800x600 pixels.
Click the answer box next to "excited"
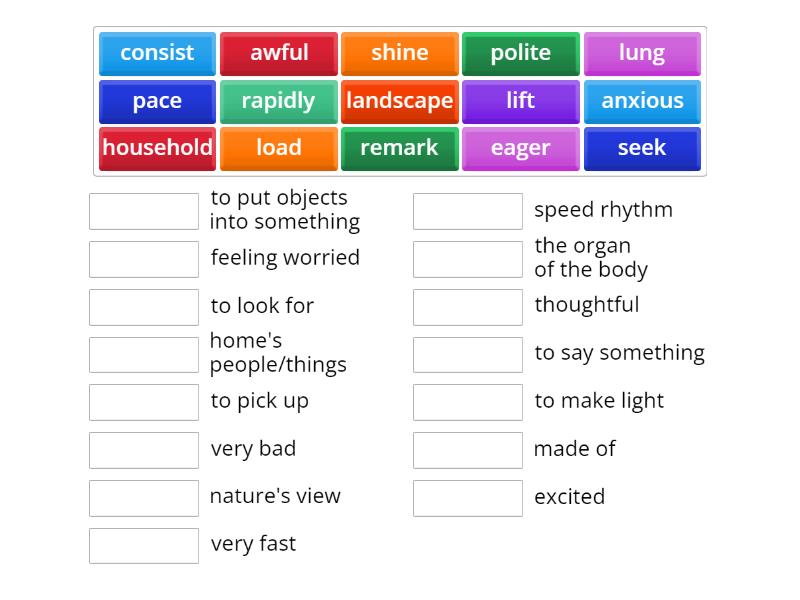[x=468, y=497]
